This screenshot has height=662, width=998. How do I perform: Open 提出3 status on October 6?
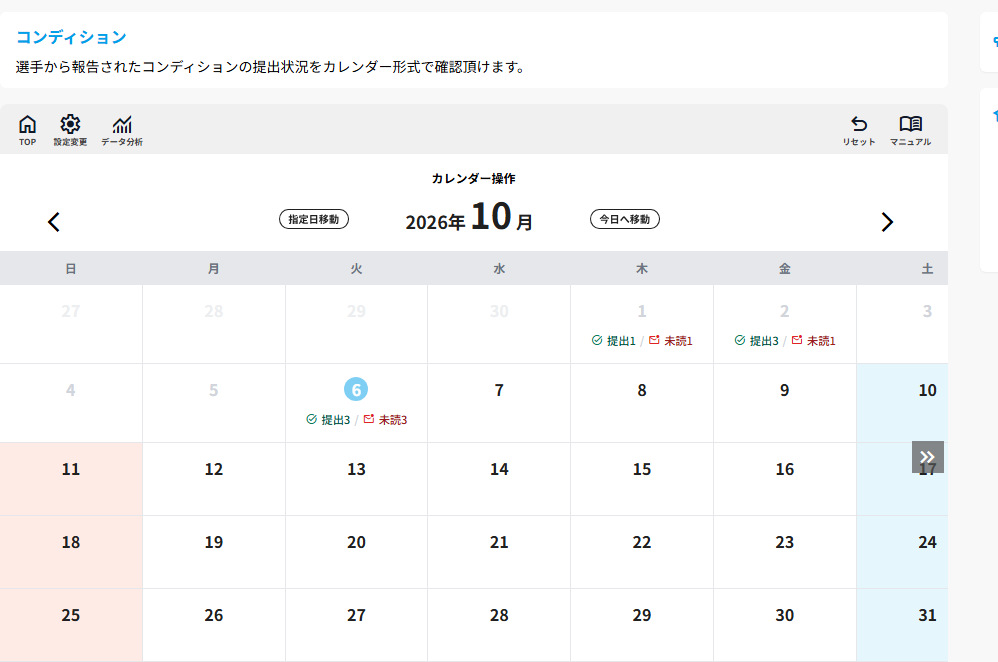click(328, 420)
